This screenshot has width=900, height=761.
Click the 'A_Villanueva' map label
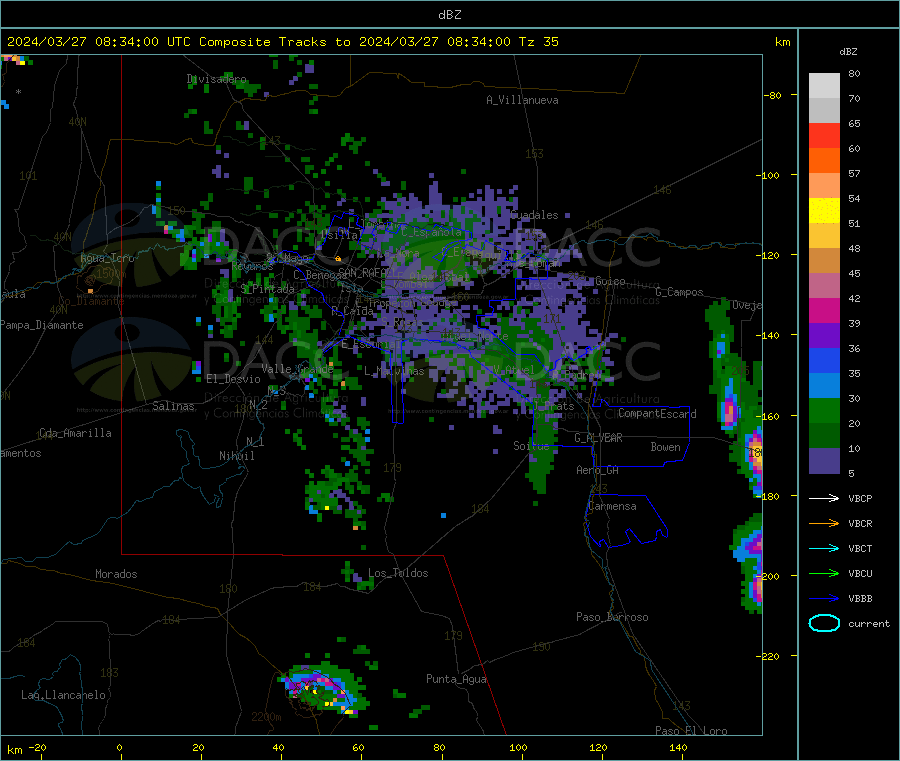(x=522, y=100)
